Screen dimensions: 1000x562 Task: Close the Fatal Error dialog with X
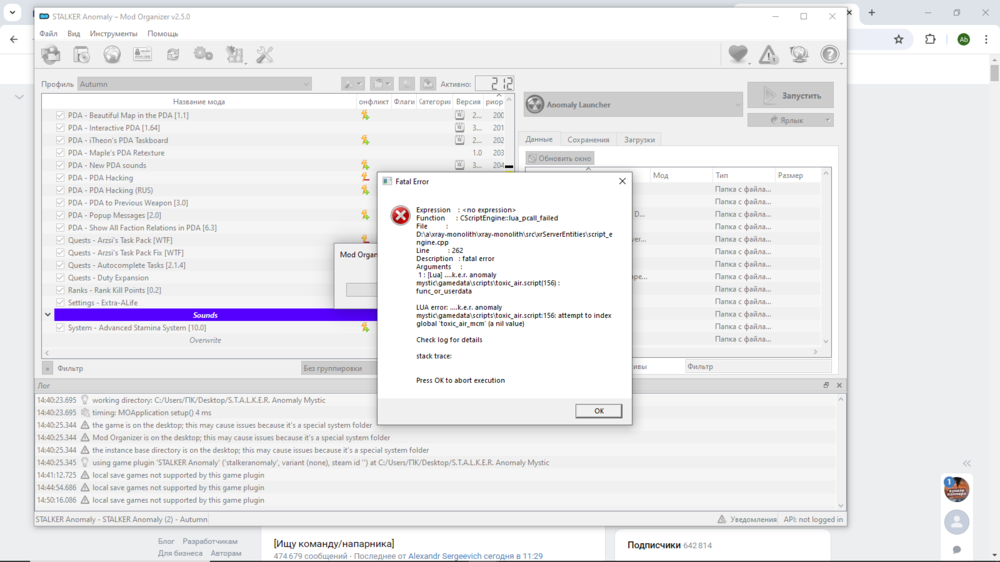point(622,181)
